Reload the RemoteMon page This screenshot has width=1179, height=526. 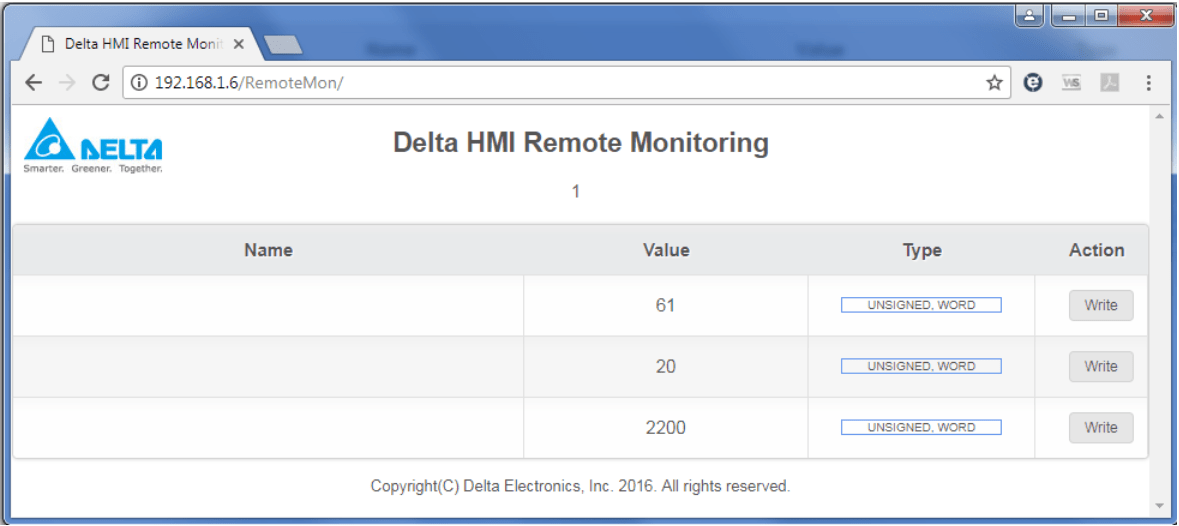click(99, 83)
